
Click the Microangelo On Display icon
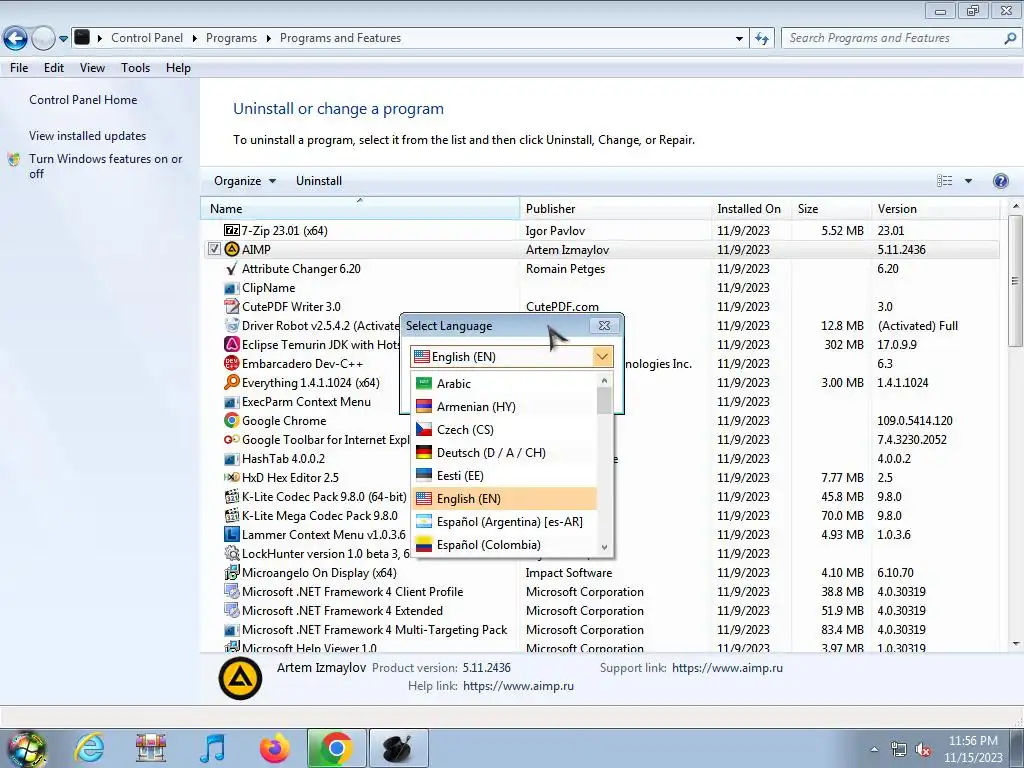(232, 573)
